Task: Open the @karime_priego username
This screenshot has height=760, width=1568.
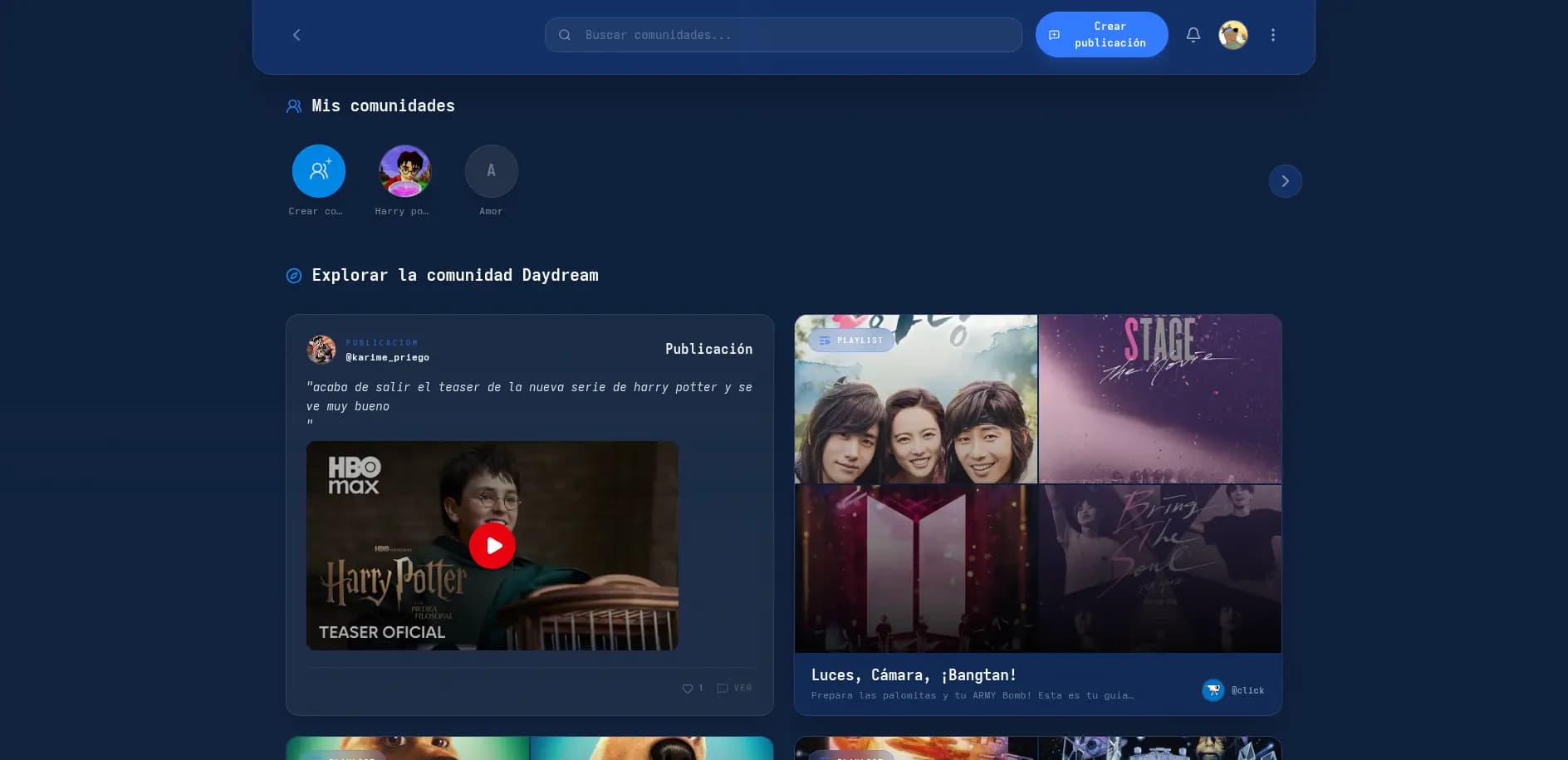Action: pyautogui.click(x=388, y=358)
